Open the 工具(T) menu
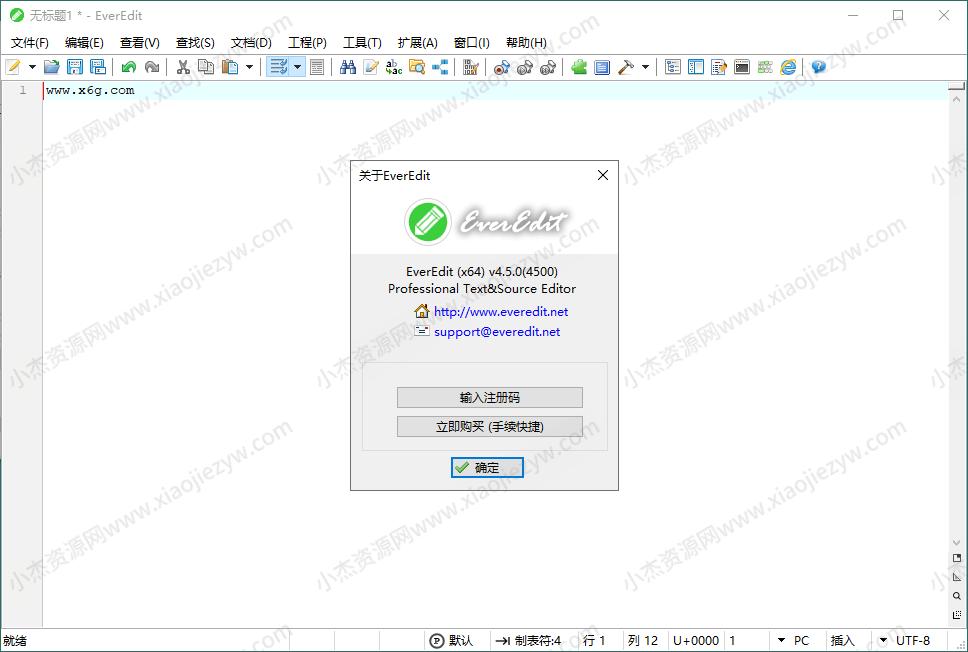This screenshot has height=652, width=968. click(362, 43)
